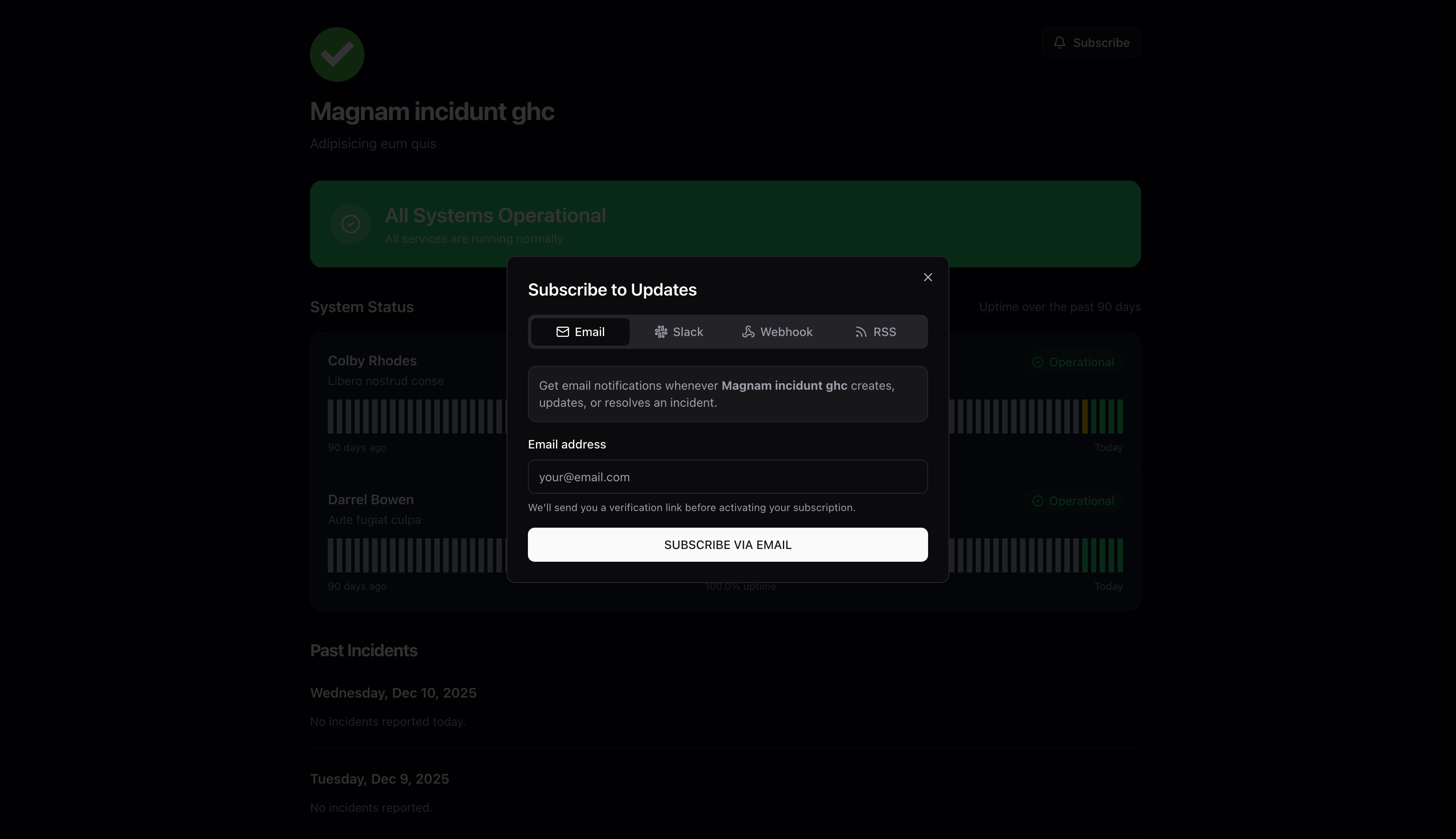Switch to the Webhook tab
Screen dimensions: 1456x839
777,332
